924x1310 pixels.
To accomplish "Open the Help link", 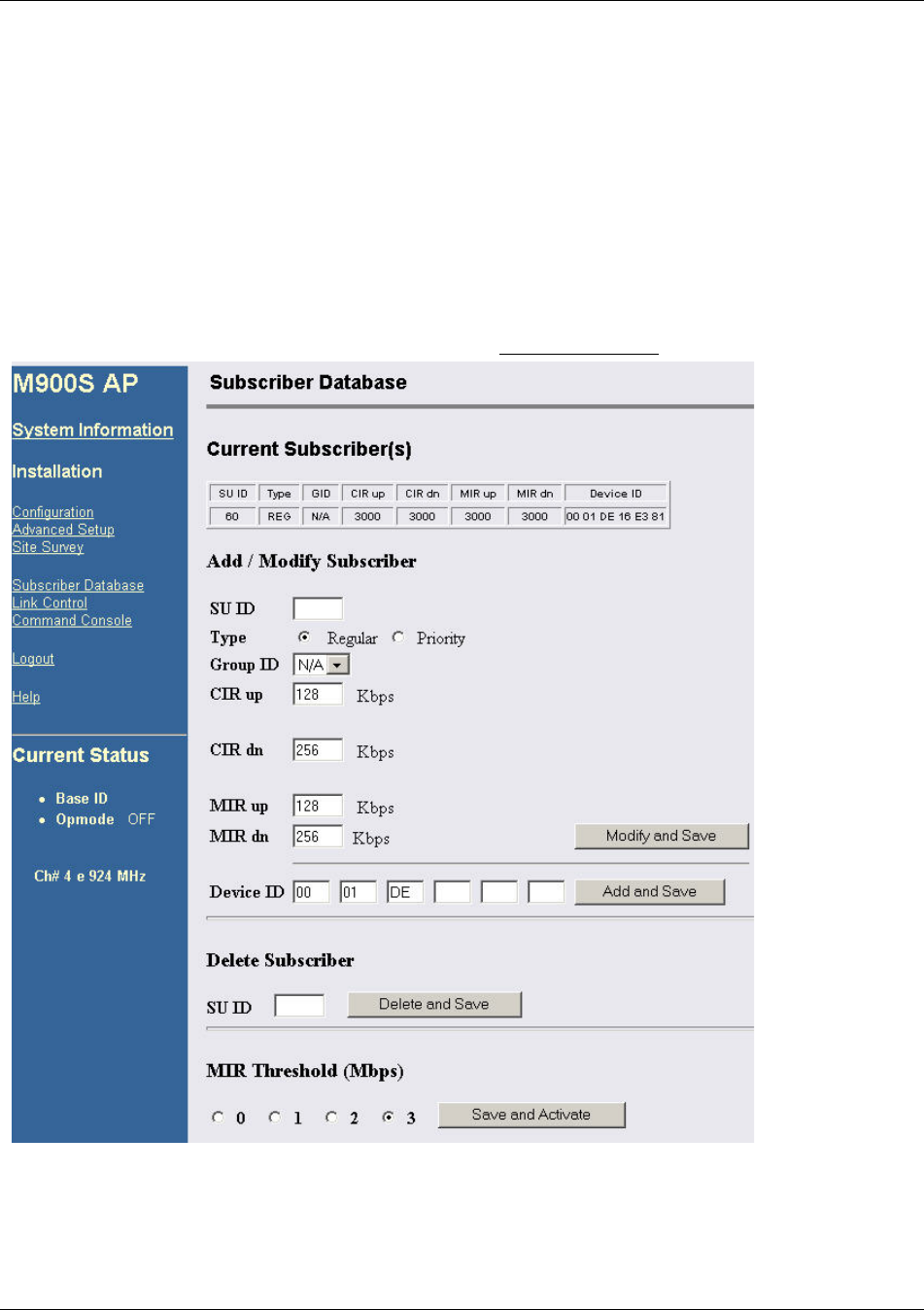I will pos(26,697).
